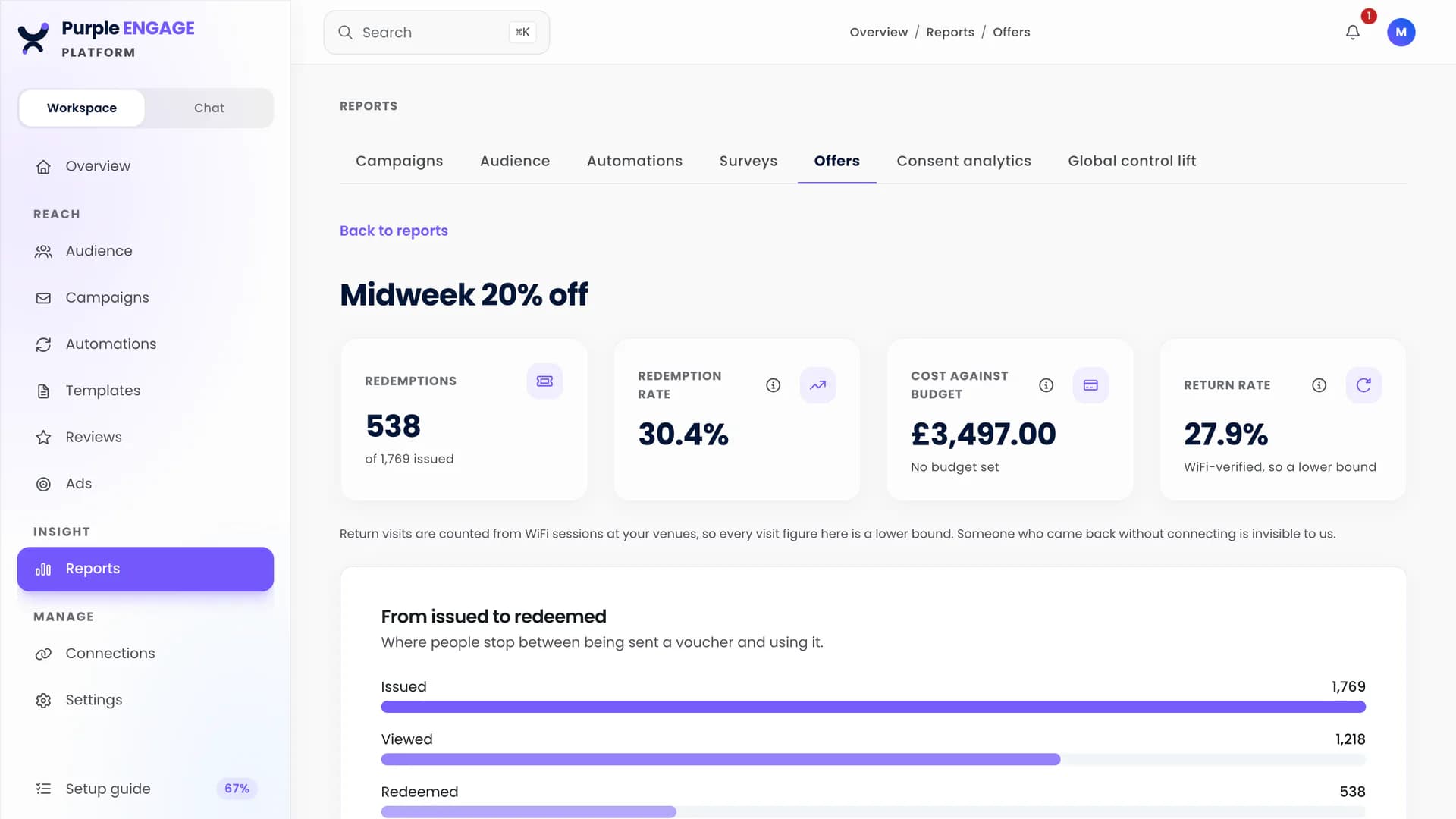Switch to the Workspace toggle
The width and height of the screenshot is (1456, 819).
(82, 108)
